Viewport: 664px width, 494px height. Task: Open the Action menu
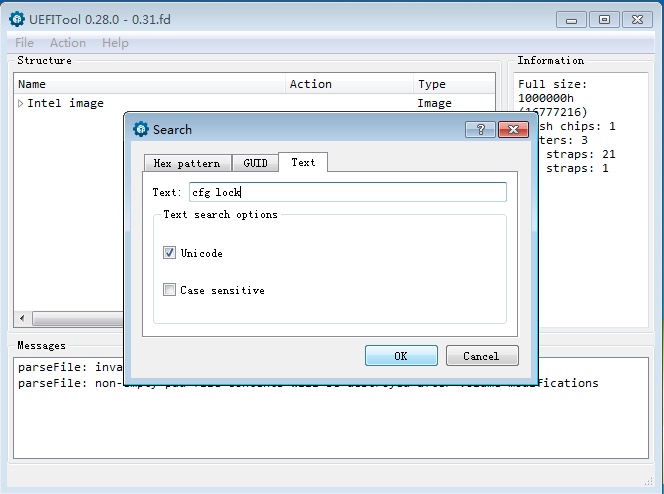(68, 43)
